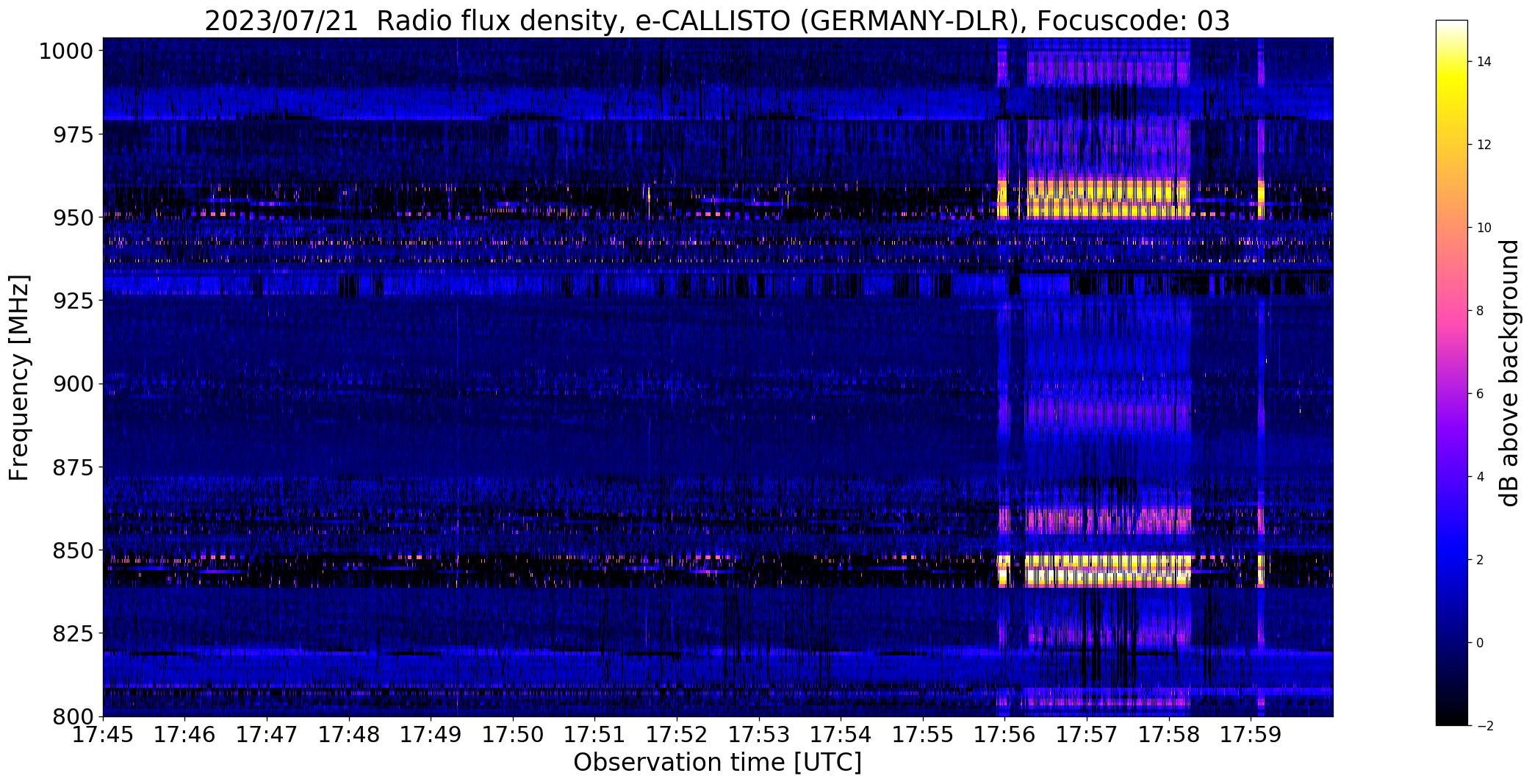
Task: Click the 17:59 time tick label
Action: 1251,734
